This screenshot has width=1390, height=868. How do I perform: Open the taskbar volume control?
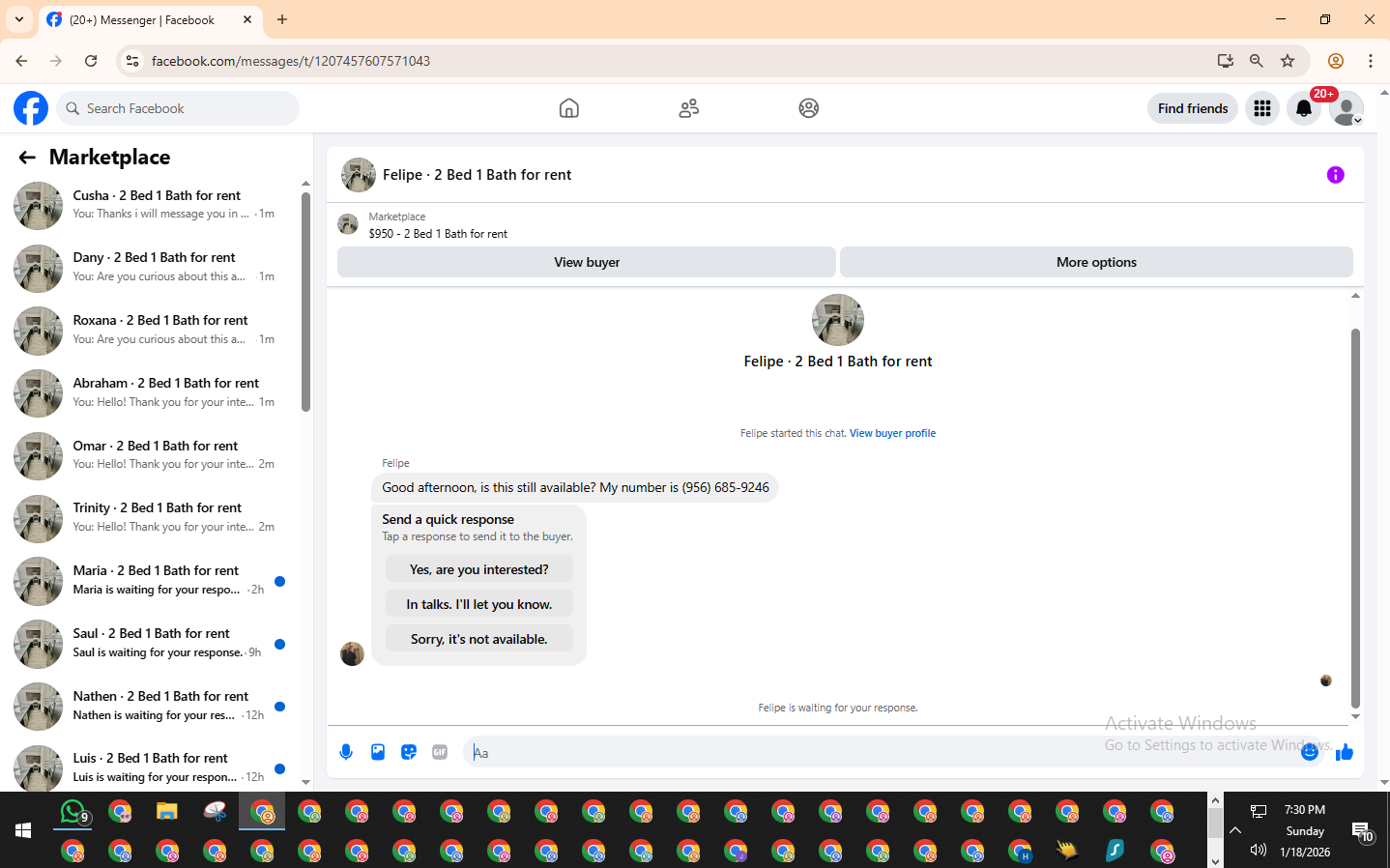(1258, 851)
